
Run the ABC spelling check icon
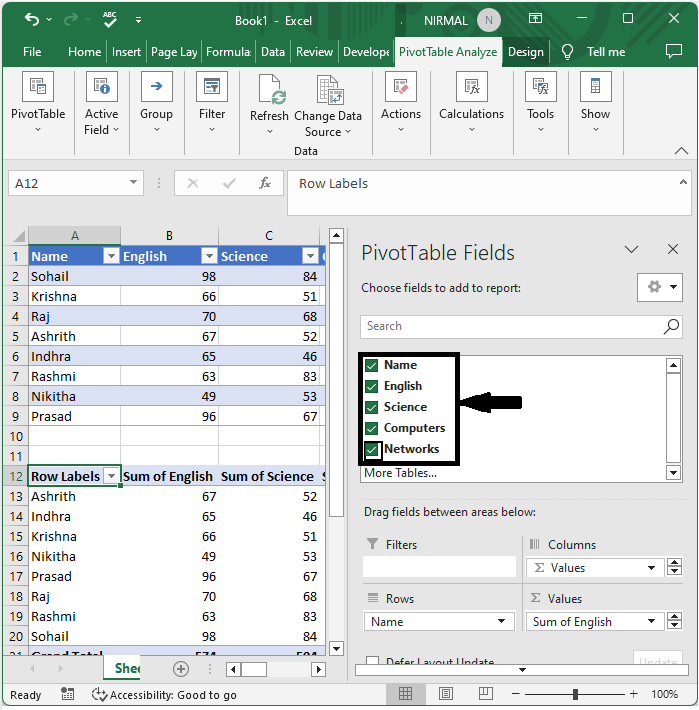110,20
